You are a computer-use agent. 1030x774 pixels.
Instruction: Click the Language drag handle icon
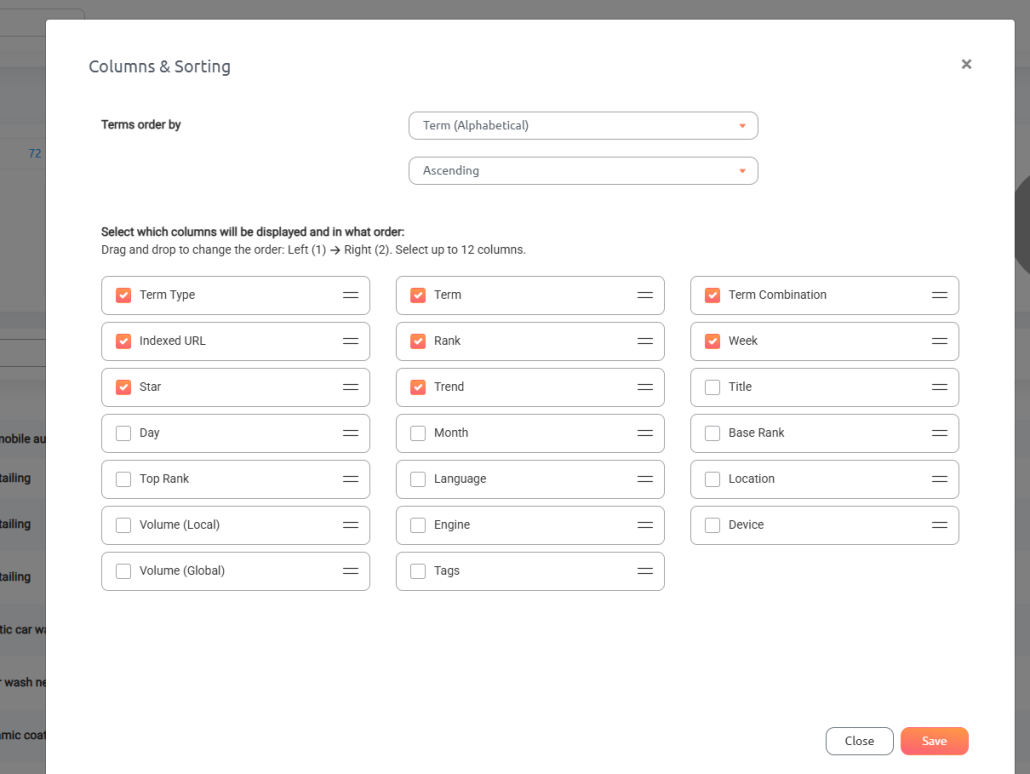[x=645, y=479]
